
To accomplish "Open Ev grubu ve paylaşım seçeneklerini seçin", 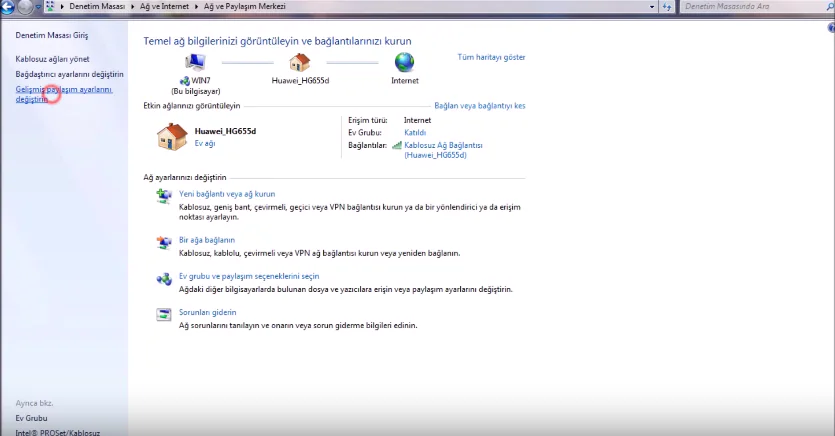I will click(x=249, y=276).
